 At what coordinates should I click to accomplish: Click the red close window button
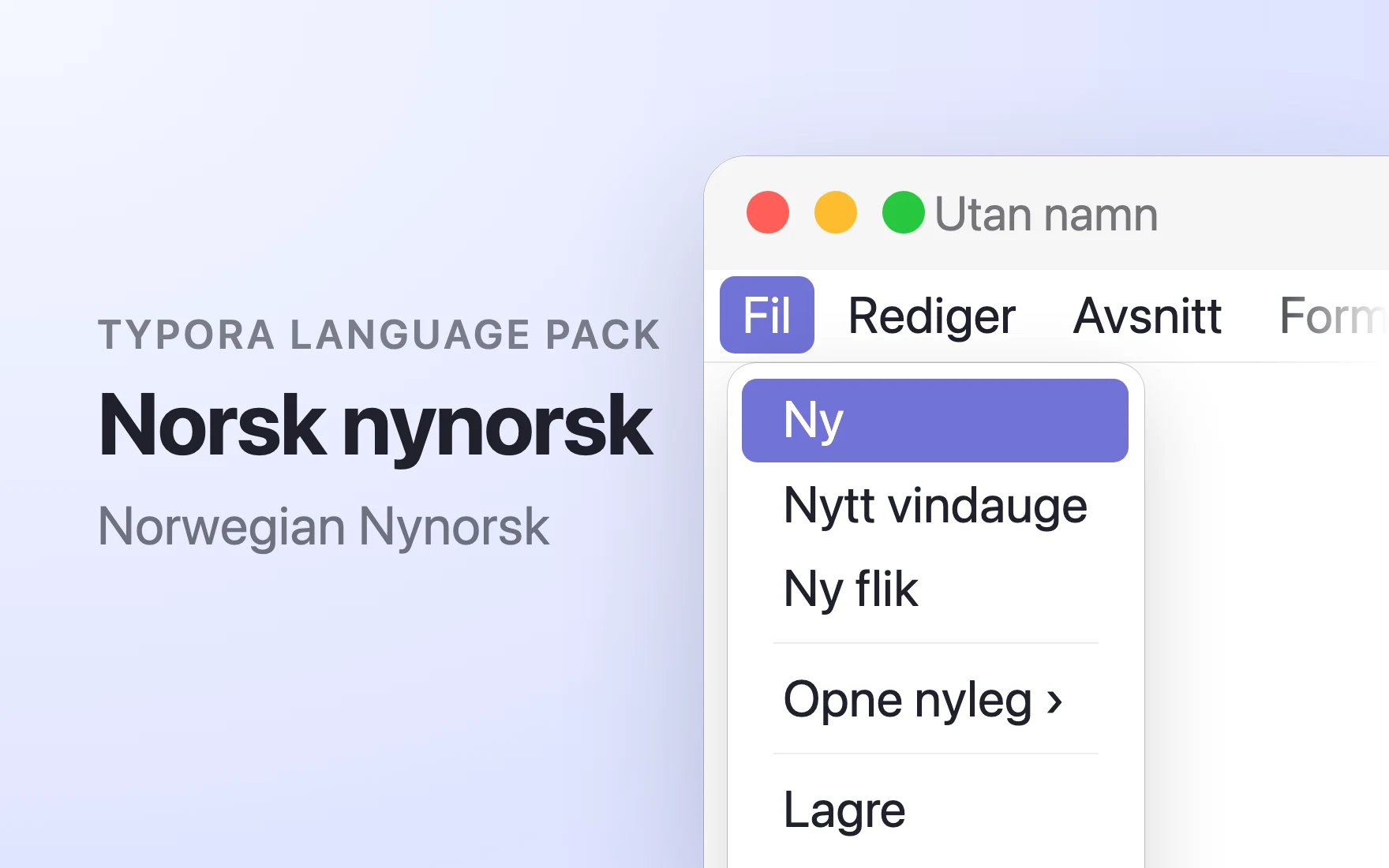(768, 212)
